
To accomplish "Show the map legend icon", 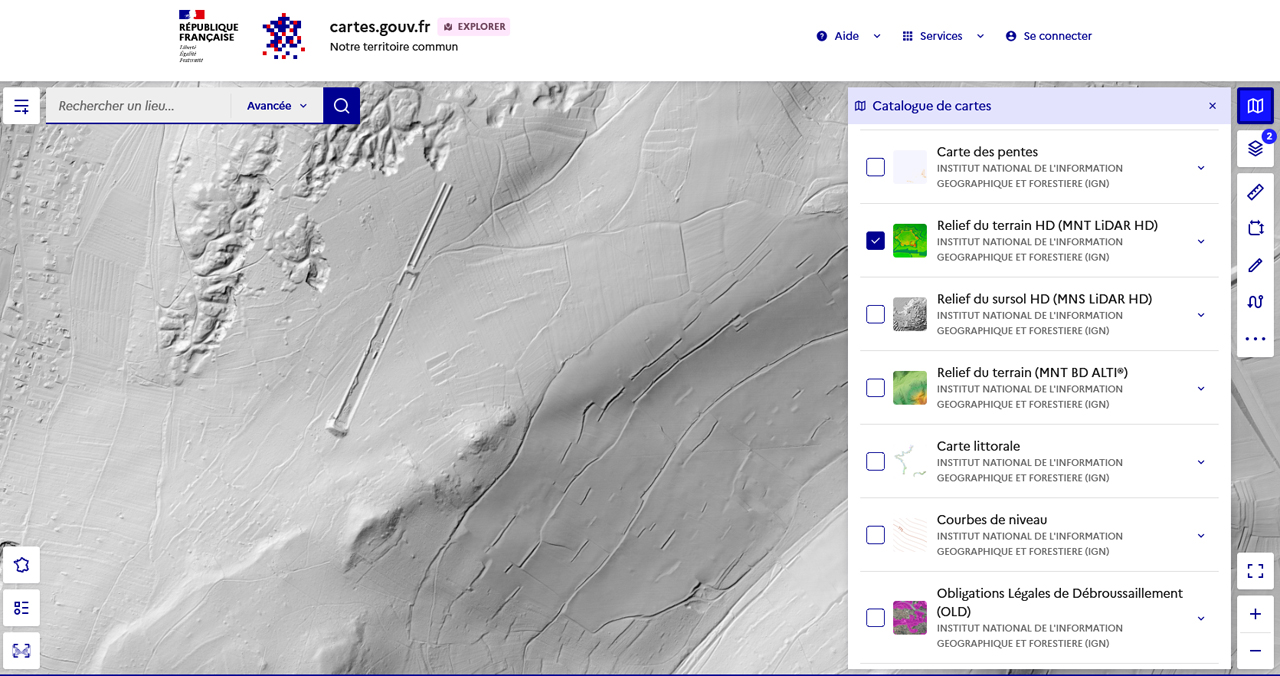I will (x=21, y=608).
